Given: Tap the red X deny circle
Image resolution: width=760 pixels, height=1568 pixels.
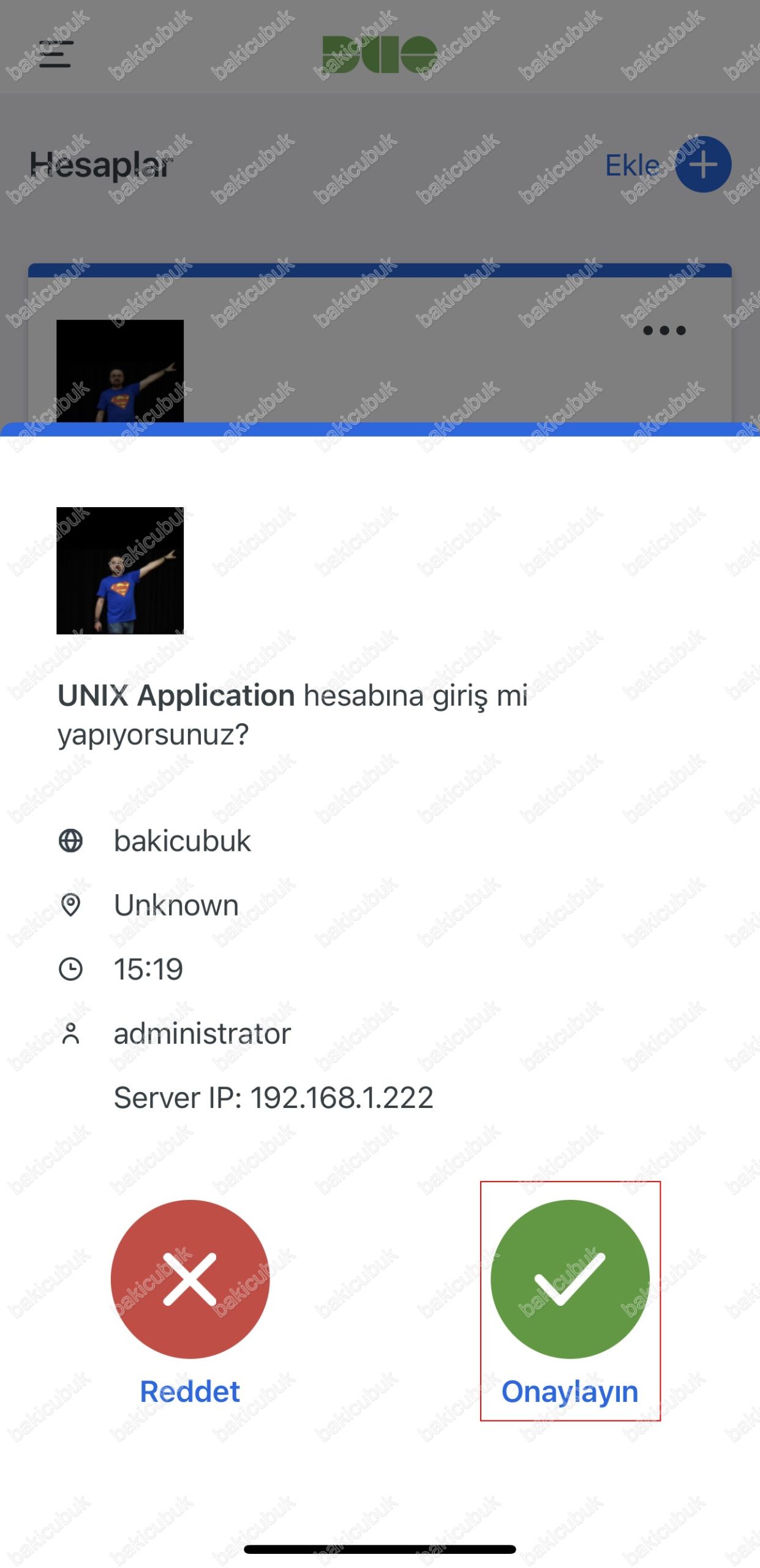Looking at the screenshot, I should [x=190, y=1279].
